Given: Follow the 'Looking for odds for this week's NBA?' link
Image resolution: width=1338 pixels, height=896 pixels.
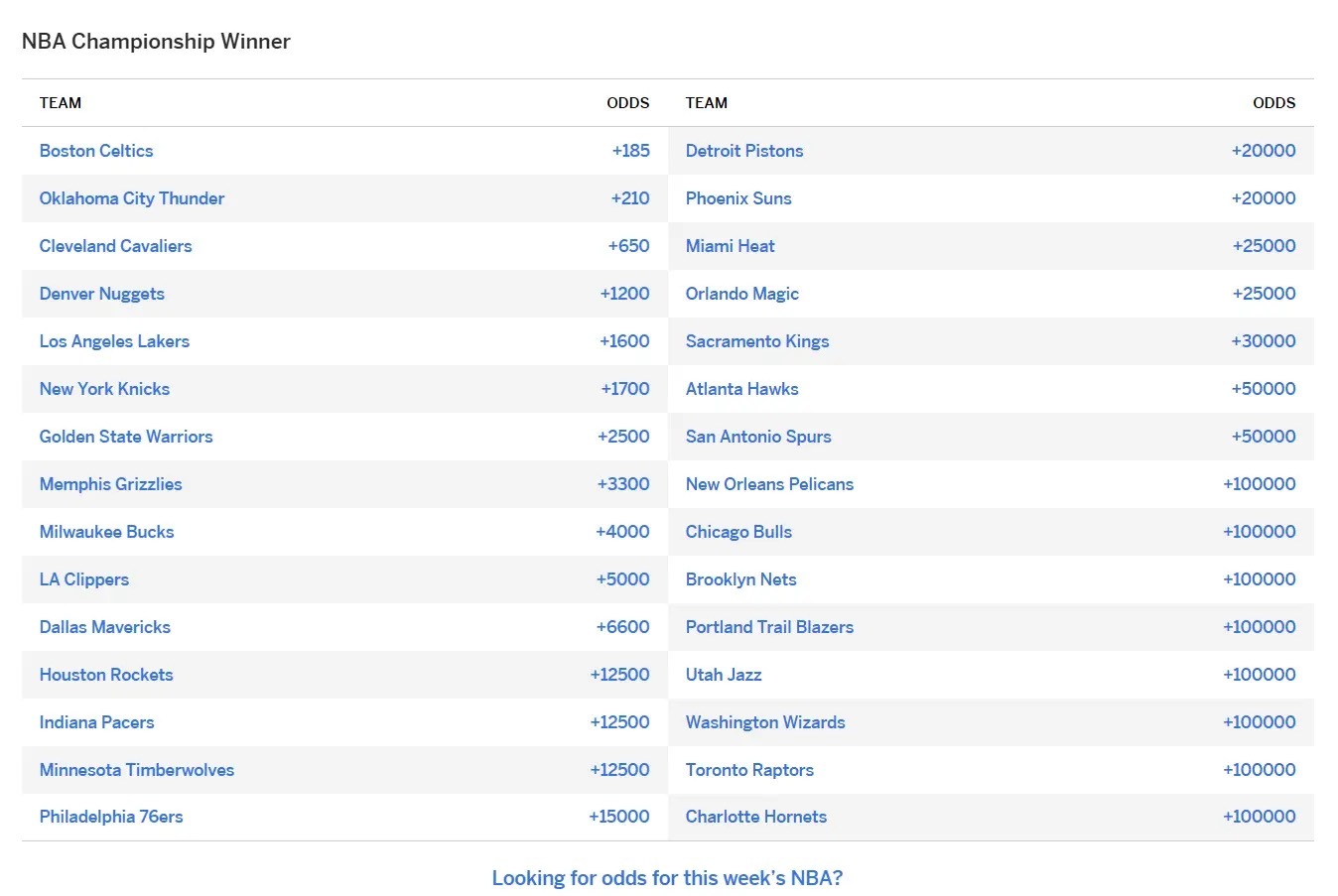Looking at the screenshot, I should [668, 878].
